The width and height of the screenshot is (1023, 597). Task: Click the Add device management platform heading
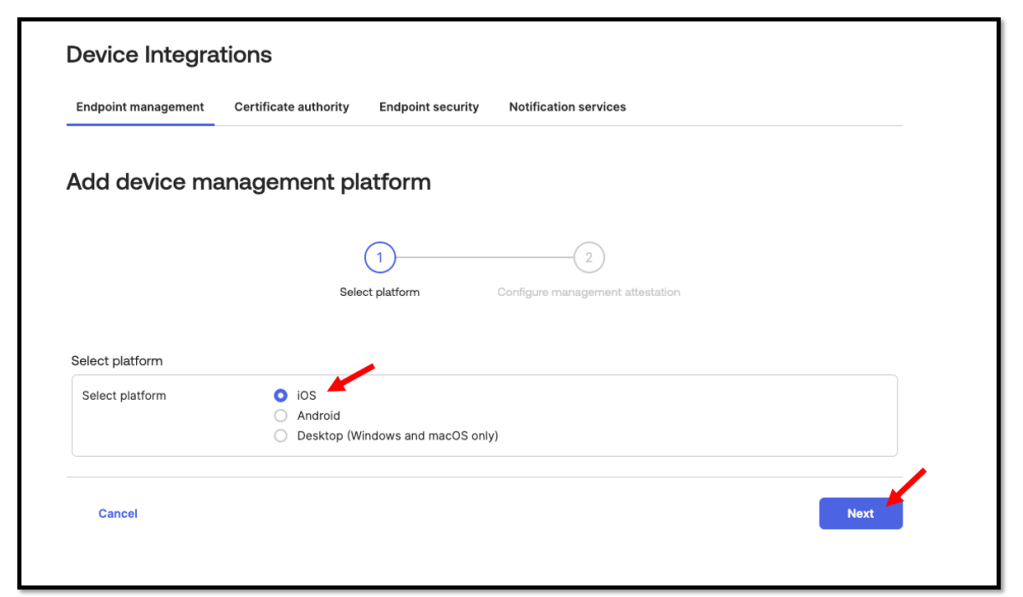pyautogui.click(x=248, y=182)
